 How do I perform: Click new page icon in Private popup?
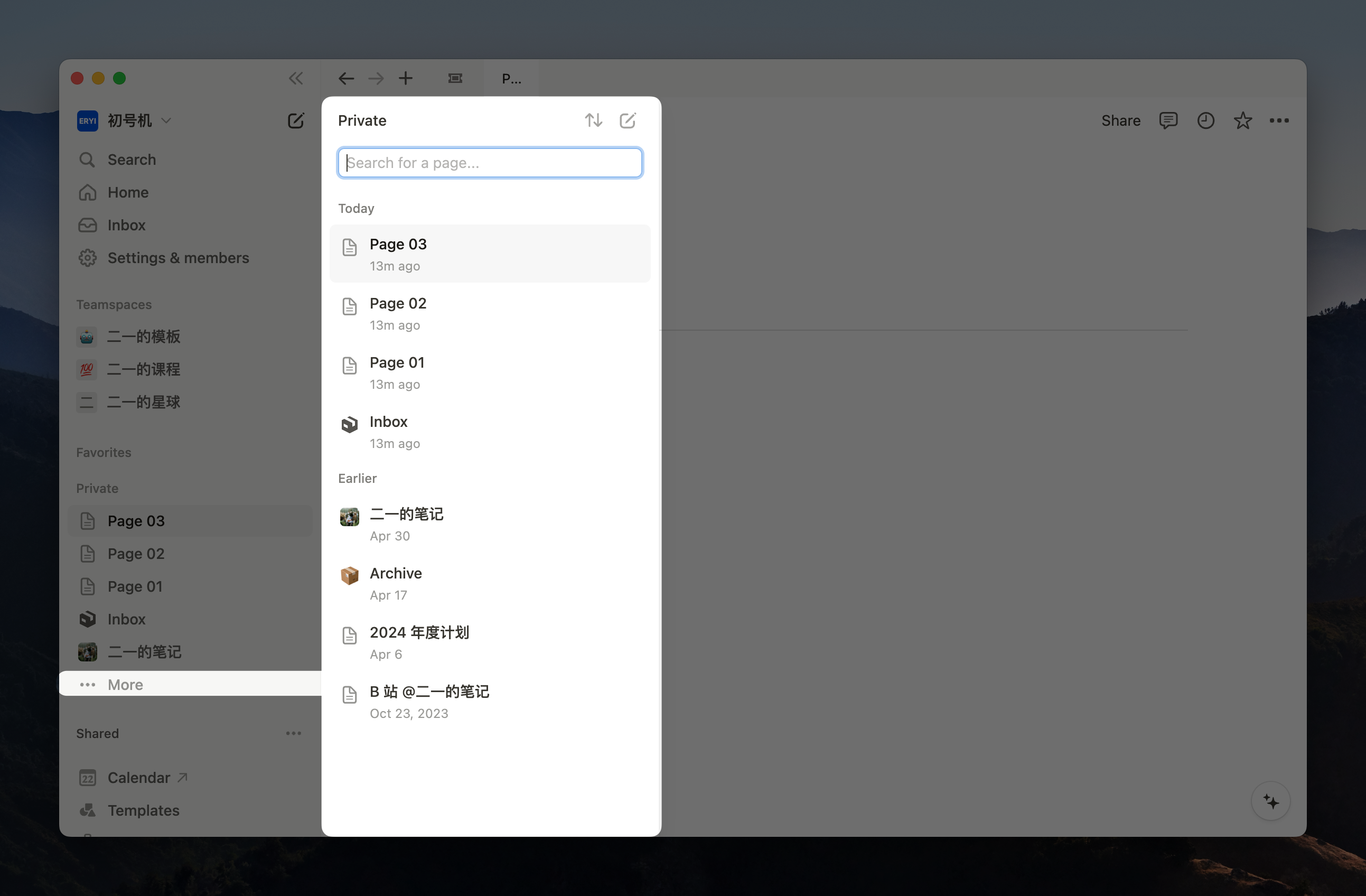(x=628, y=120)
